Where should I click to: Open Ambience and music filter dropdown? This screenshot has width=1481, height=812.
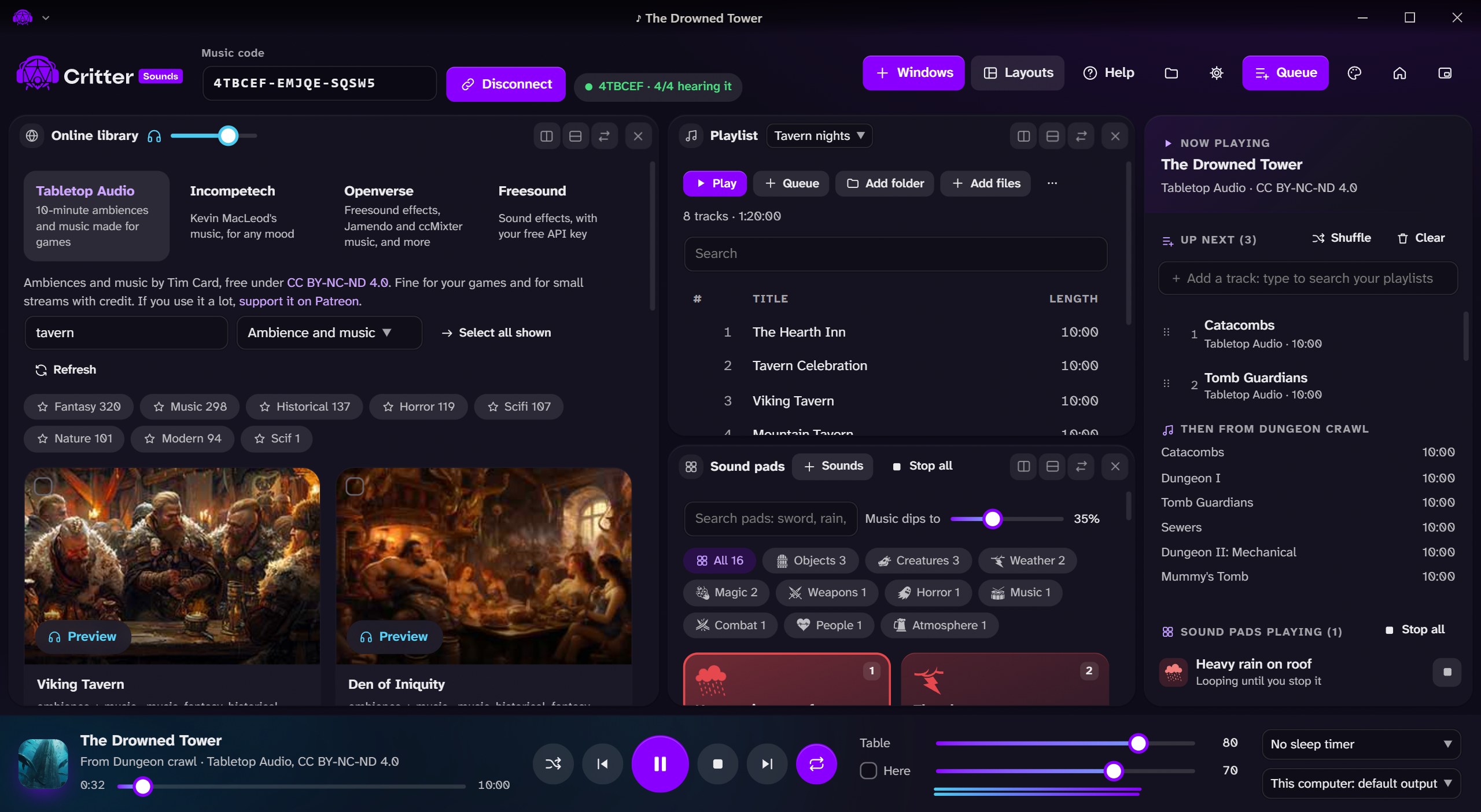[x=329, y=333]
